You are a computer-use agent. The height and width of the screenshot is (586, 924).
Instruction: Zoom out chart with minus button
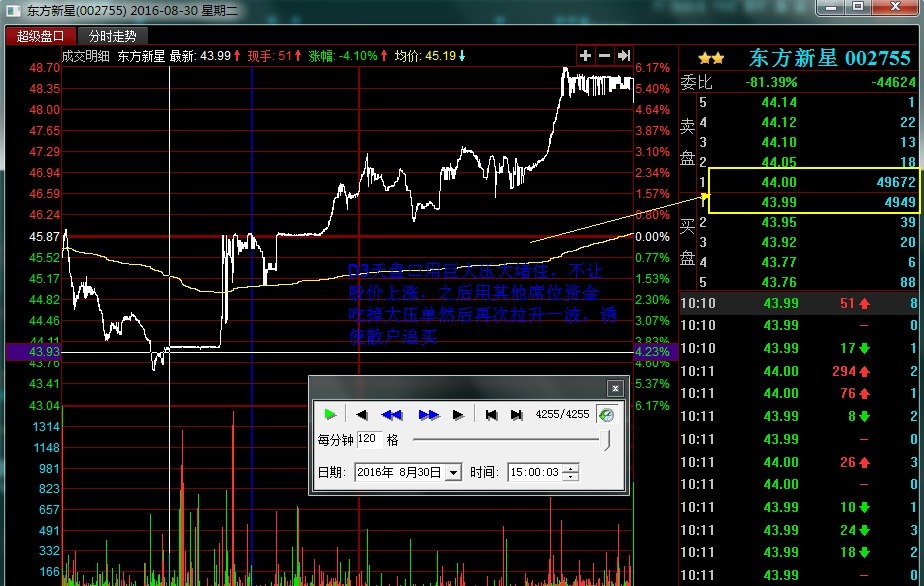tap(604, 55)
